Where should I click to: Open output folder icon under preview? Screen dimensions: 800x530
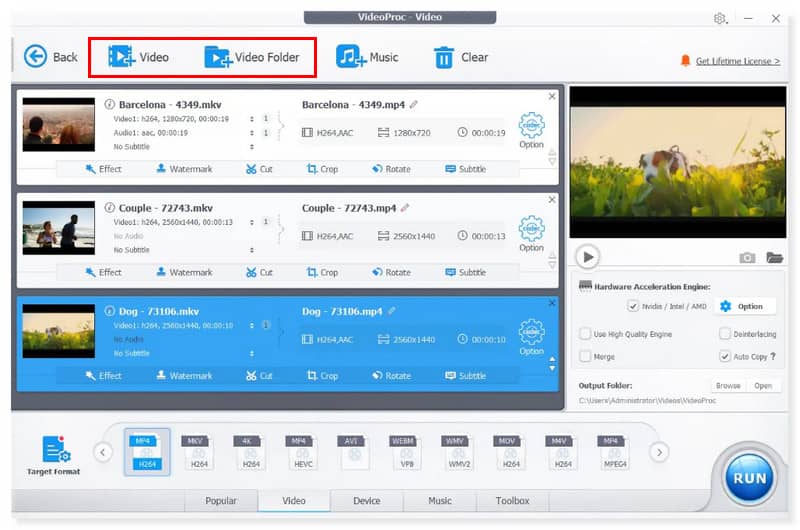pyautogui.click(x=774, y=258)
